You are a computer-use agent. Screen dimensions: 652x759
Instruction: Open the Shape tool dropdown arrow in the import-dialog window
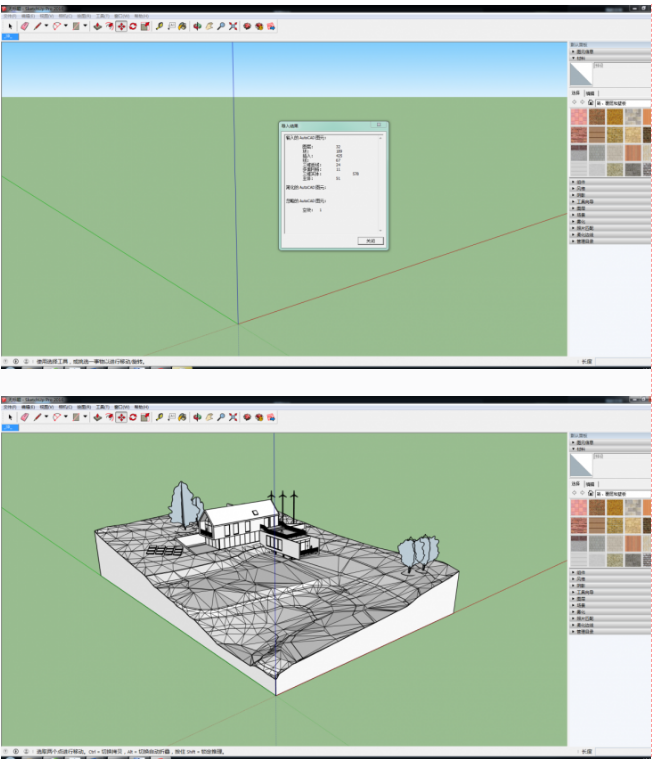point(85,26)
